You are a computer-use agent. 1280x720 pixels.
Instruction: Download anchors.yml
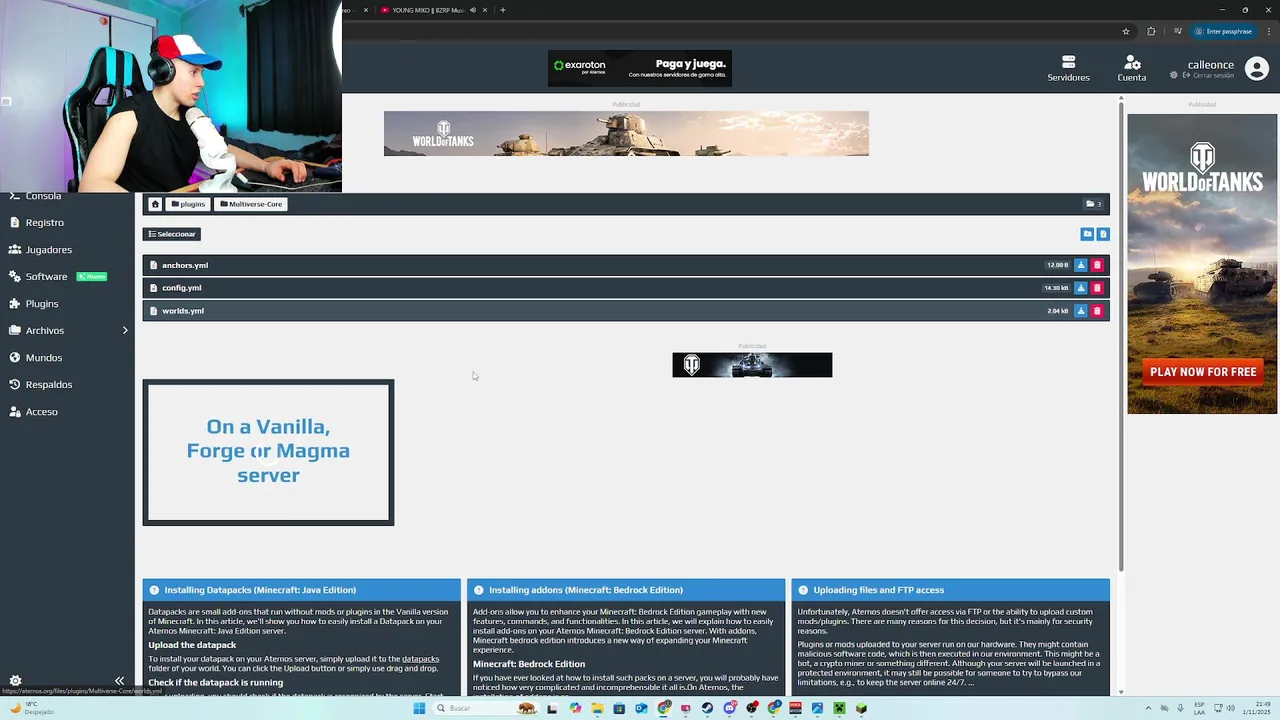pyautogui.click(x=1080, y=265)
